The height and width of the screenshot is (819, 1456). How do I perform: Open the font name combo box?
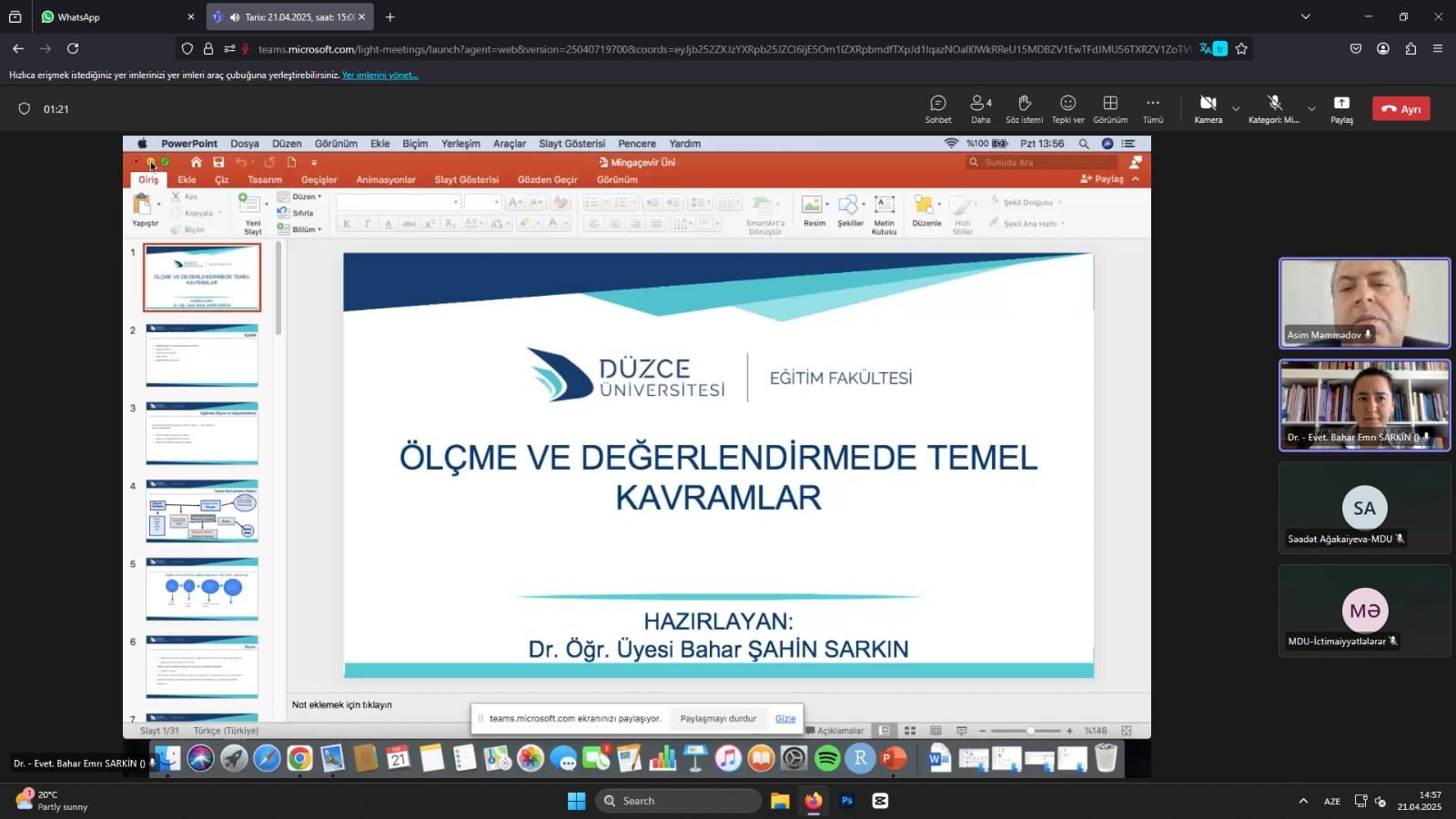(x=399, y=202)
